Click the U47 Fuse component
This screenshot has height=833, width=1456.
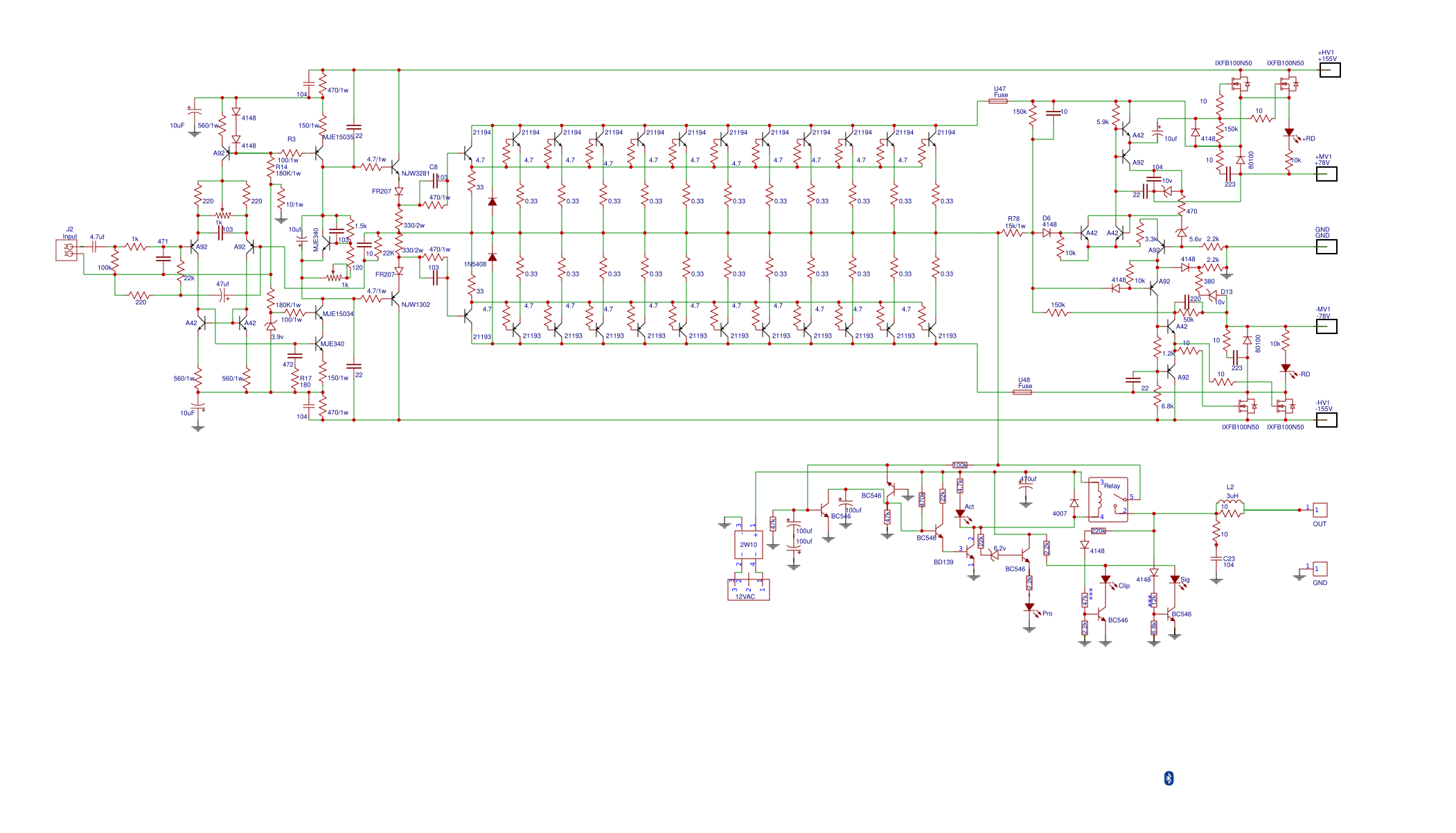[997, 101]
